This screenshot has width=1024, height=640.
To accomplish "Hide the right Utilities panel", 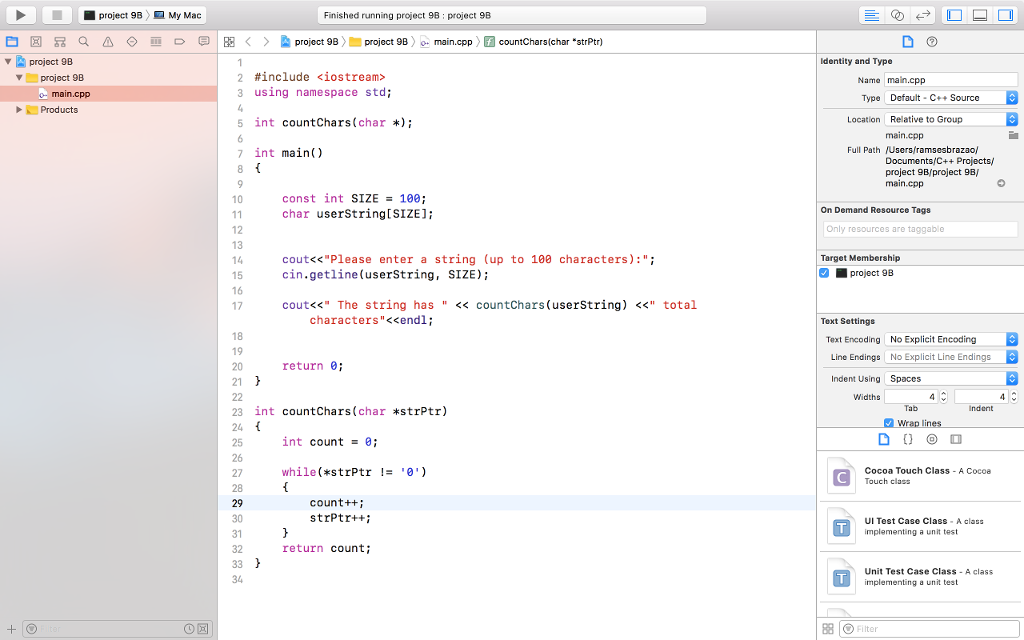I will pyautogui.click(x=1005, y=15).
